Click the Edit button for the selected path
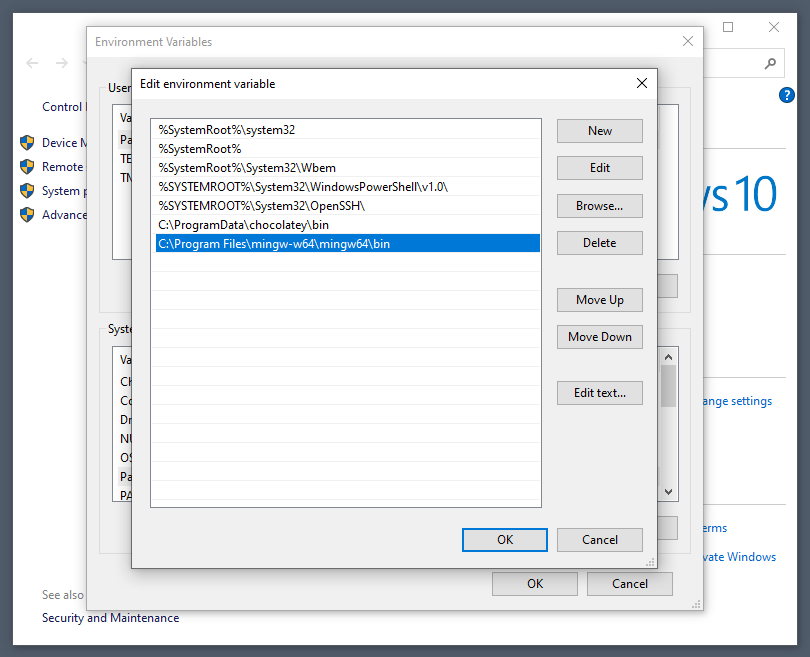The image size is (810, 657). [599, 168]
